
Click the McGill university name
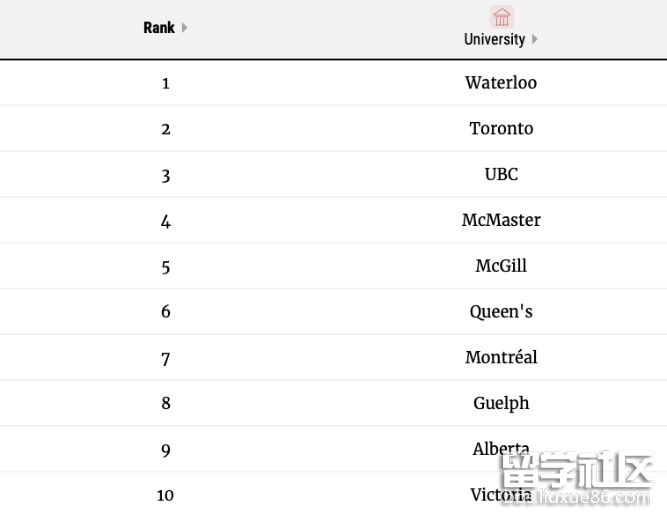[x=501, y=266]
